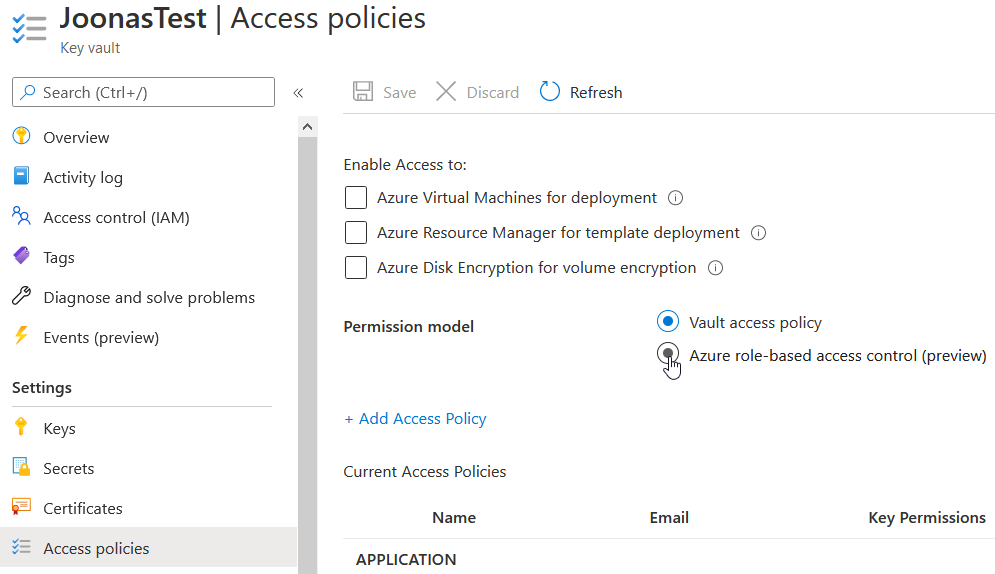Select the purple Tags icon
The image size is (995, 574).
click(x=21, y=257)
